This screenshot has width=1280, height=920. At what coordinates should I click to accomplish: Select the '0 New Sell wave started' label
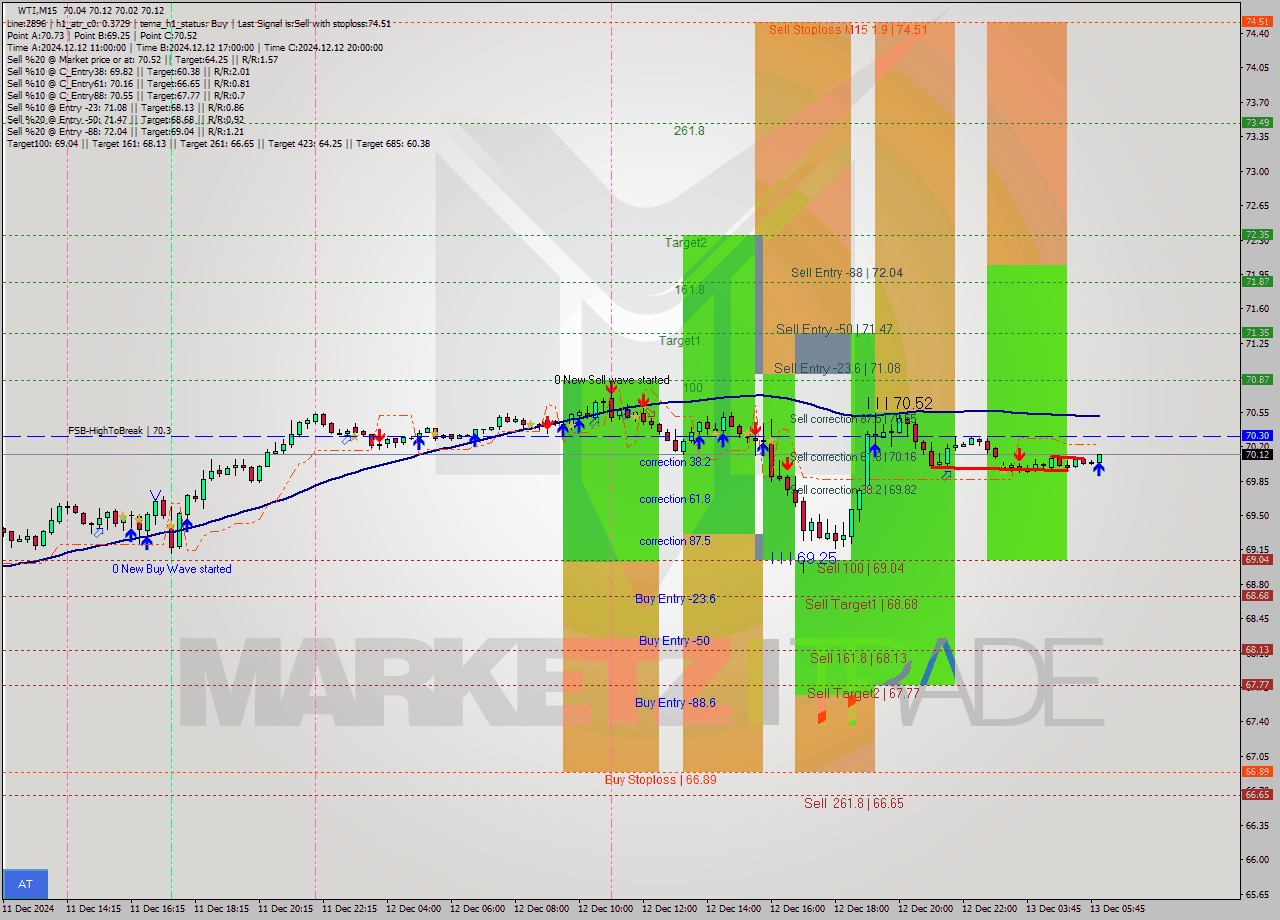[612, 380]
